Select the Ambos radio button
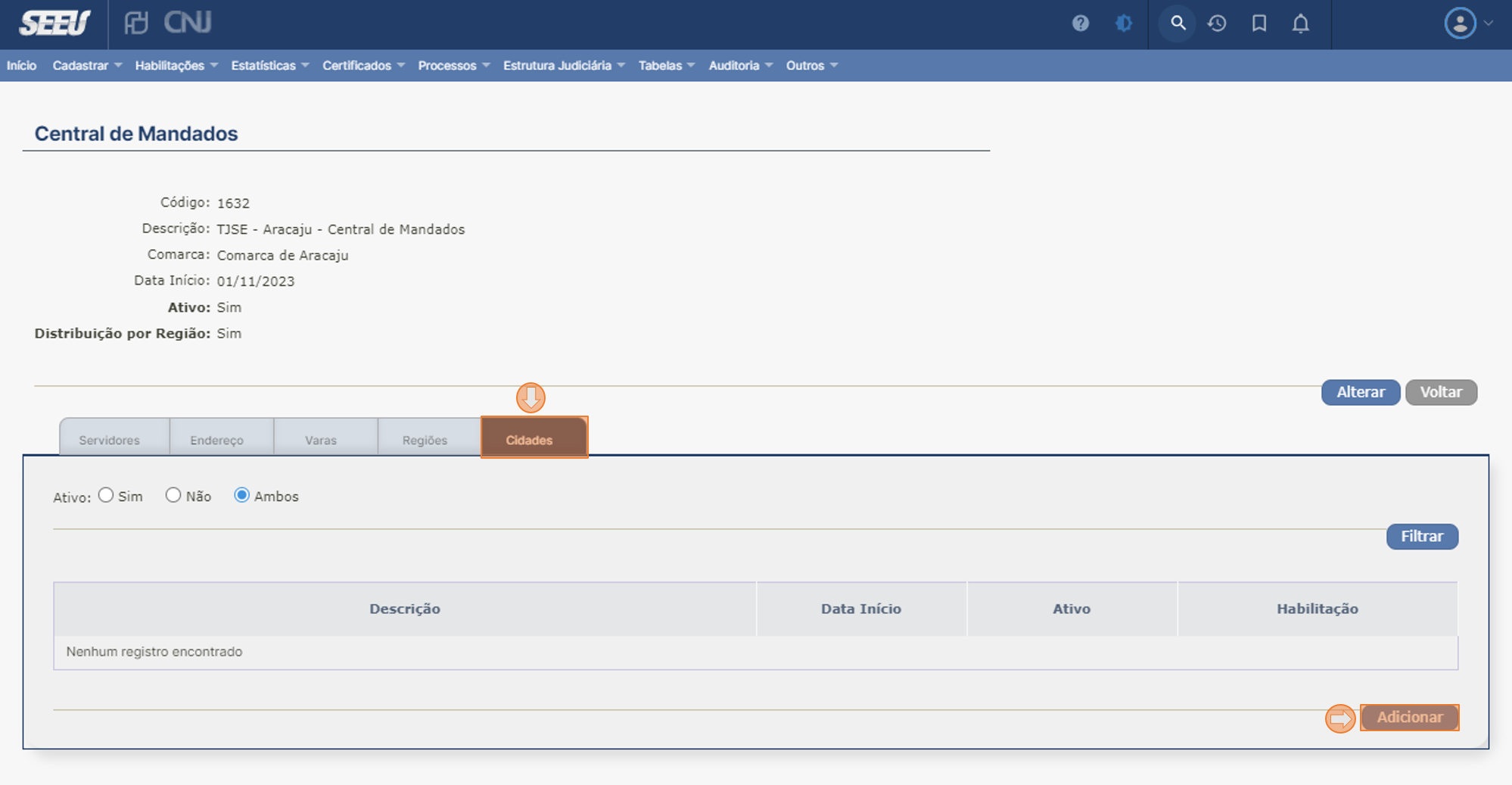 point(241,495)
